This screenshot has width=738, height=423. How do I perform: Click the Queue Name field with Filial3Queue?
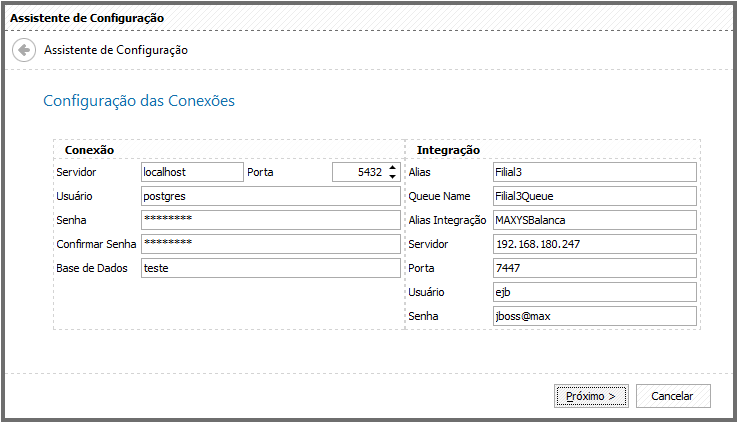[x=595, y=196]
